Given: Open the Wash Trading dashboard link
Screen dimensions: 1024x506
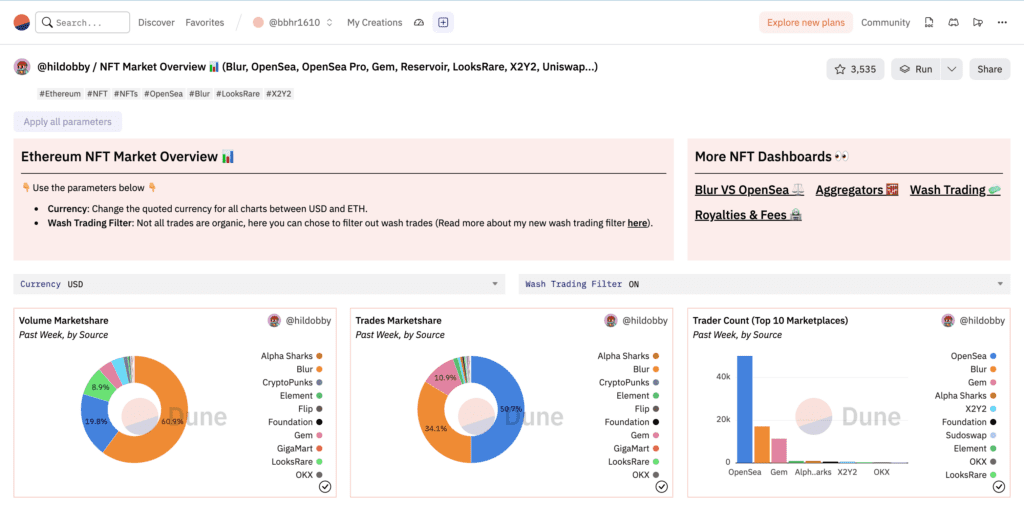Looking at the screenshot, I should (955, 190).
